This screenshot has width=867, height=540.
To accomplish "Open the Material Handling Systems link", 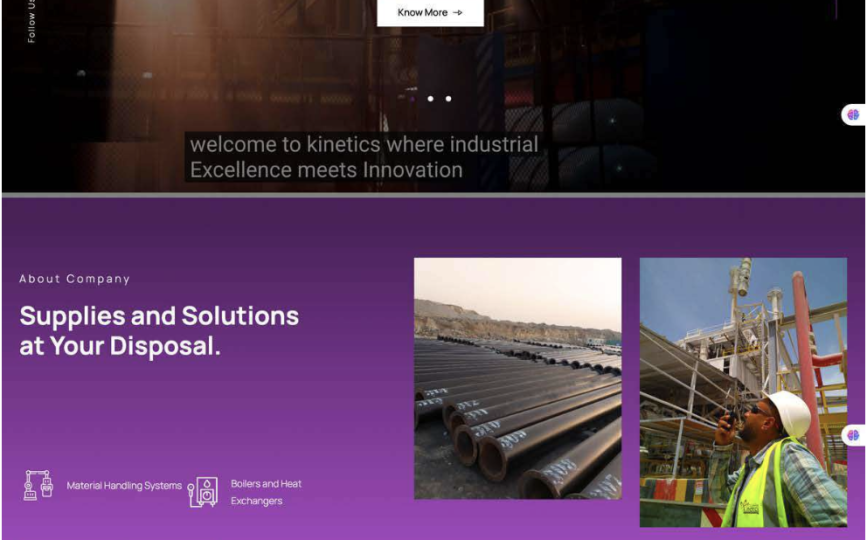I will click(x=124, y=486).
